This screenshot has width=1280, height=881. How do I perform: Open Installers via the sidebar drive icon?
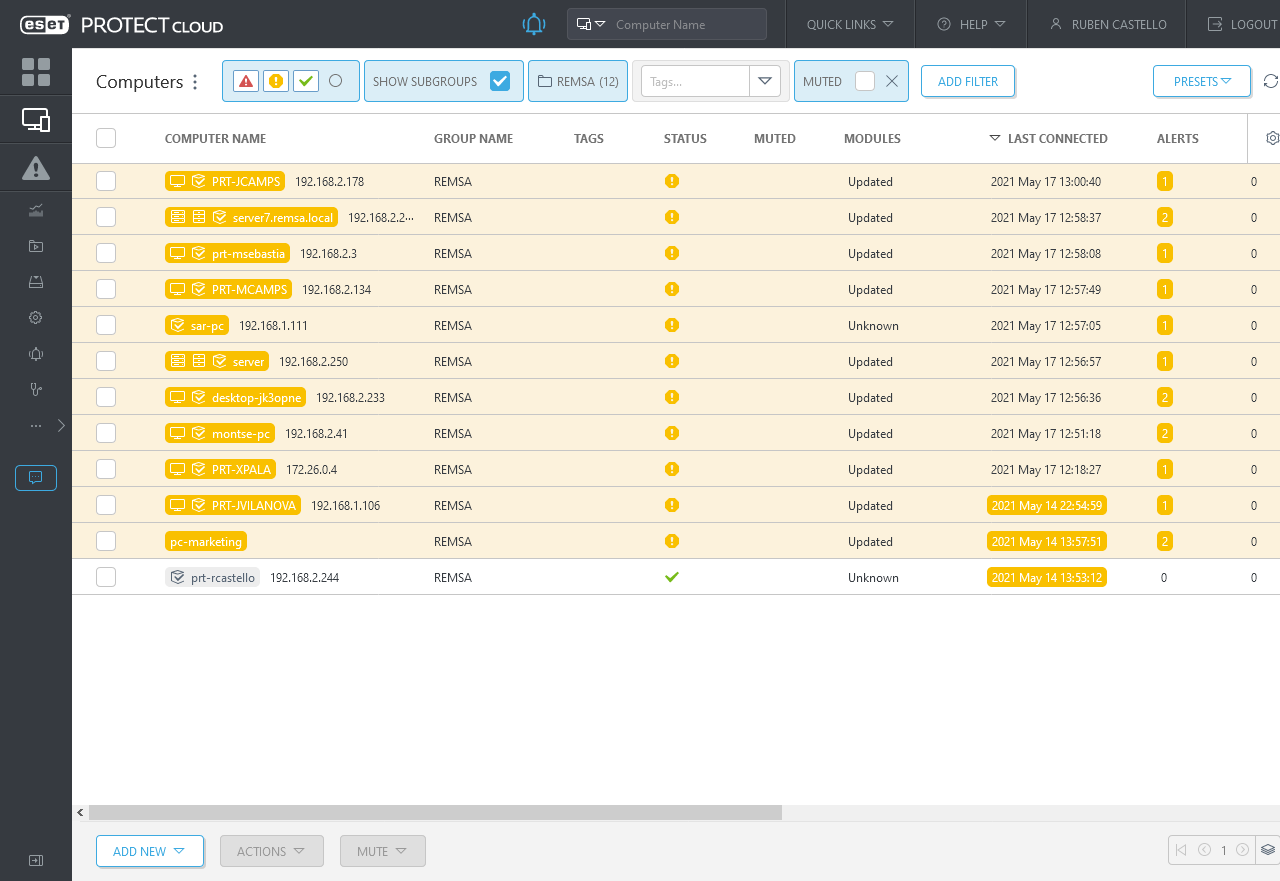tap(36, 282)
